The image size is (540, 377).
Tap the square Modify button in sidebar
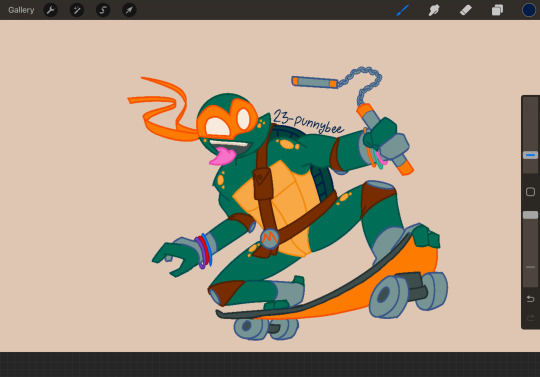point(530,192)
